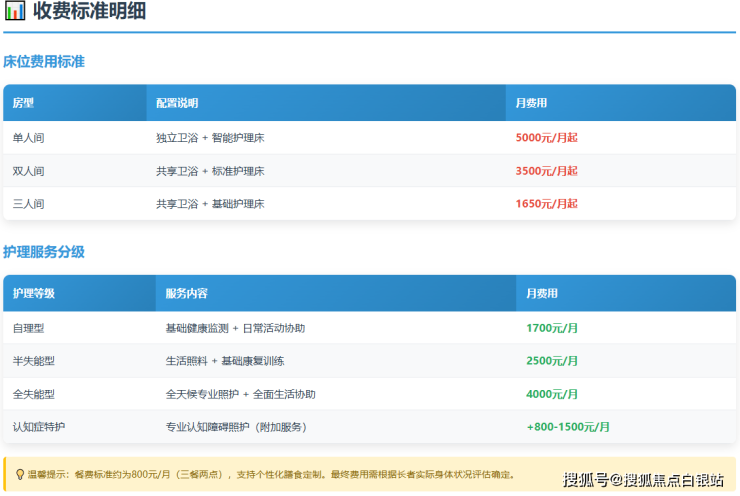Image resolution: width=740 pixels, height=496 pixels.
Task: Click the 5000元/月起 price
Action: click(x=546, y=138)
